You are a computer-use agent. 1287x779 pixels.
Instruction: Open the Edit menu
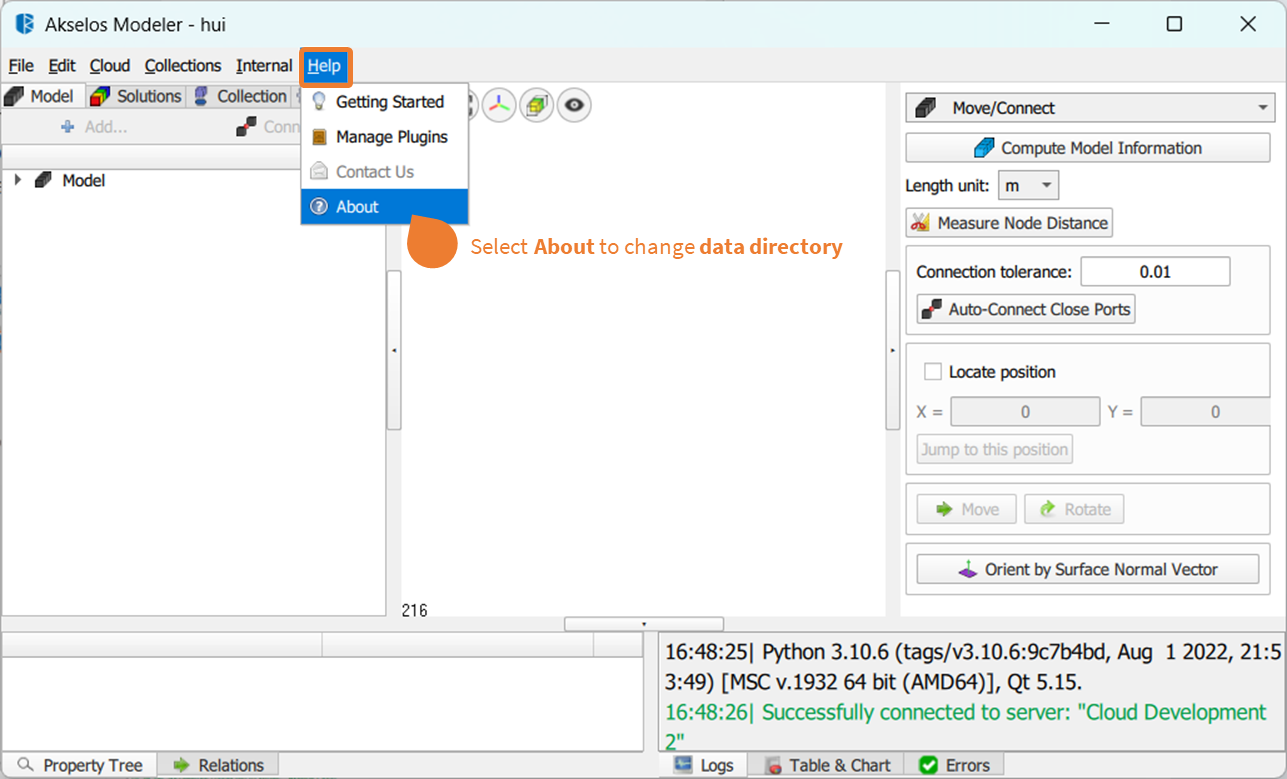62,66
